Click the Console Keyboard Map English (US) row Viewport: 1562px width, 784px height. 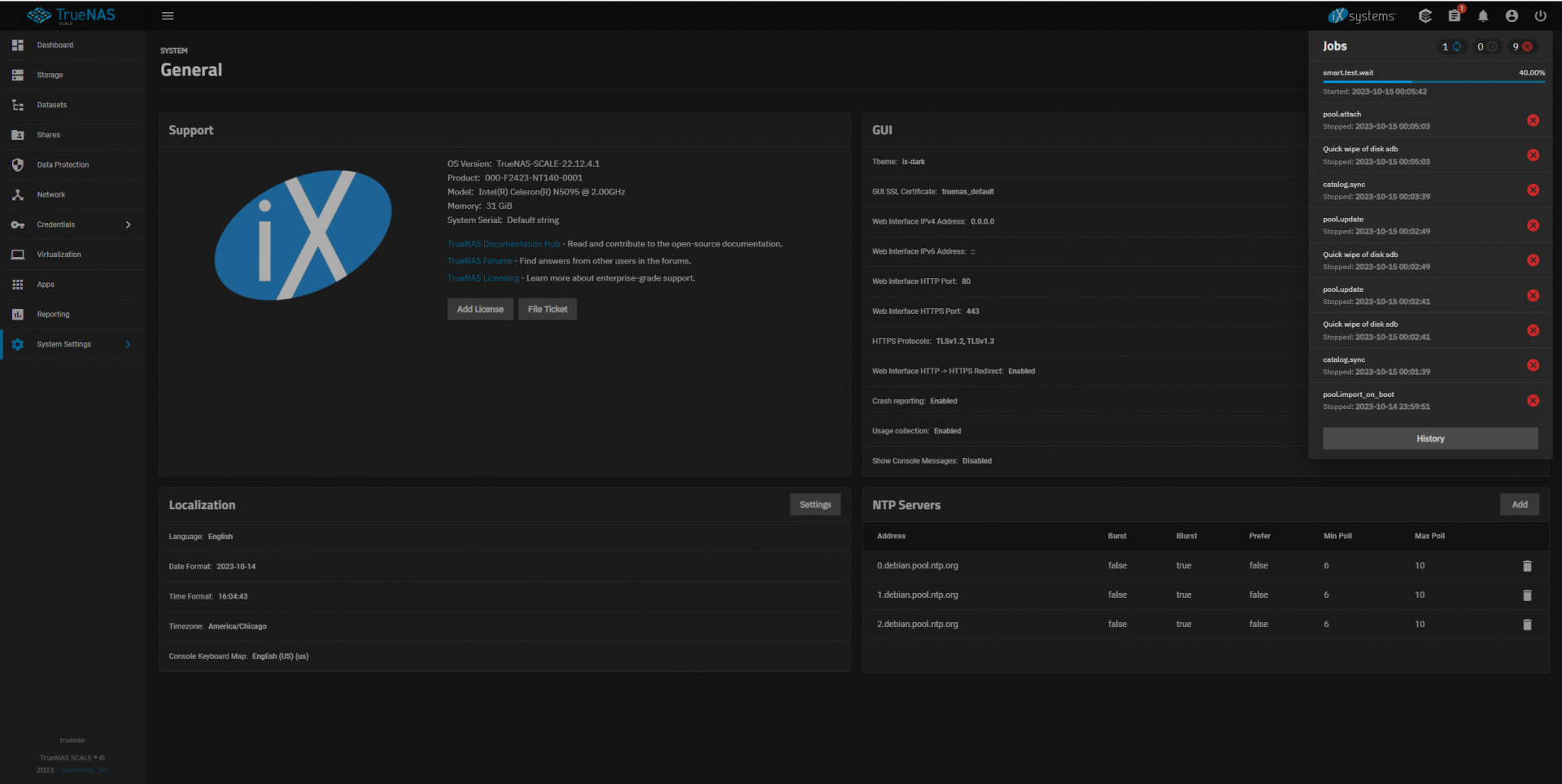point(504,656)
